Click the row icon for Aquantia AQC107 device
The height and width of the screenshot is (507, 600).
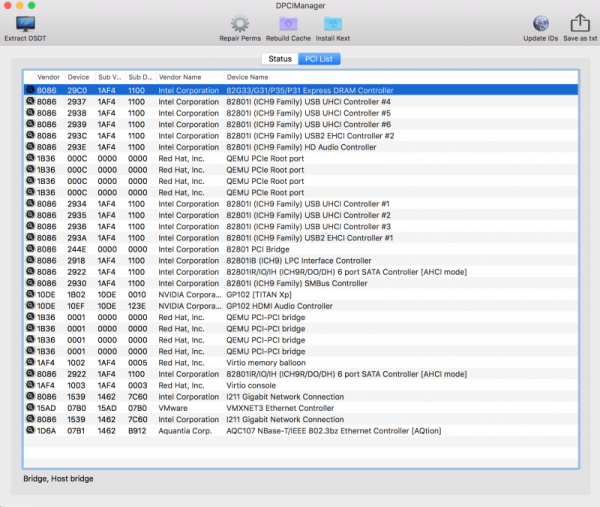pyautogui.click(x=29, y=431)
